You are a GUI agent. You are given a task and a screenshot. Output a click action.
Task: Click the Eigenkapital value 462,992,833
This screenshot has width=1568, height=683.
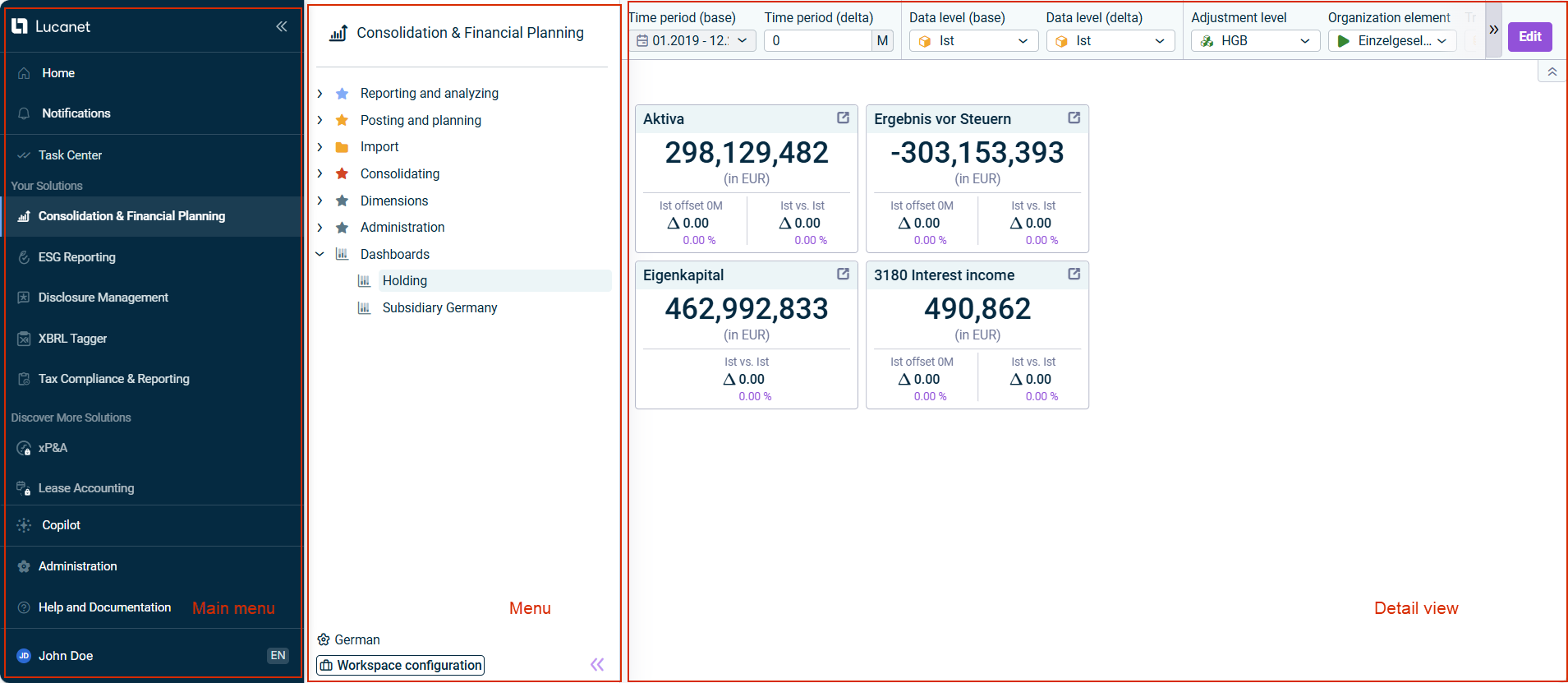[x=747, y=309]
